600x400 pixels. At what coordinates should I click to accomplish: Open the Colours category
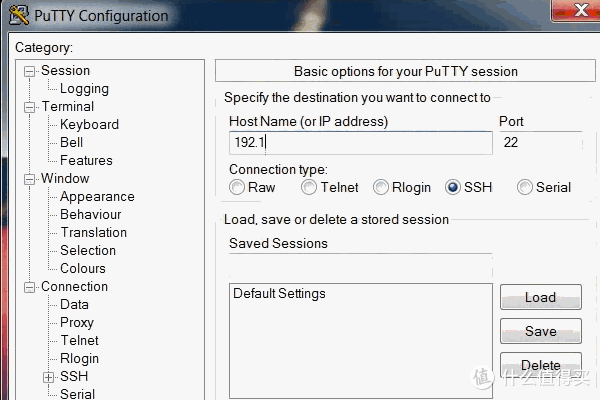coord(83,268)
